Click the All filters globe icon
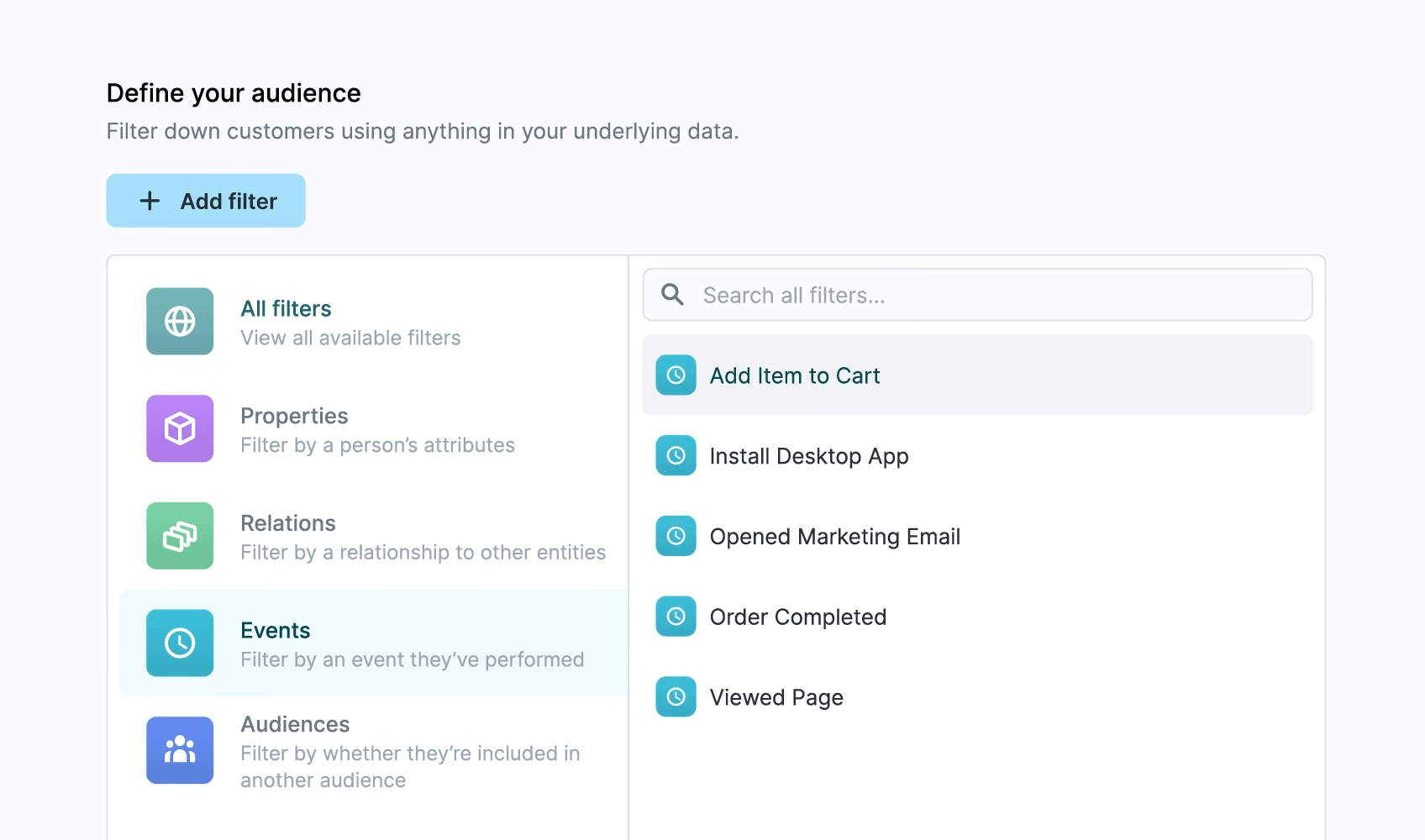 (x=180, y=321)
